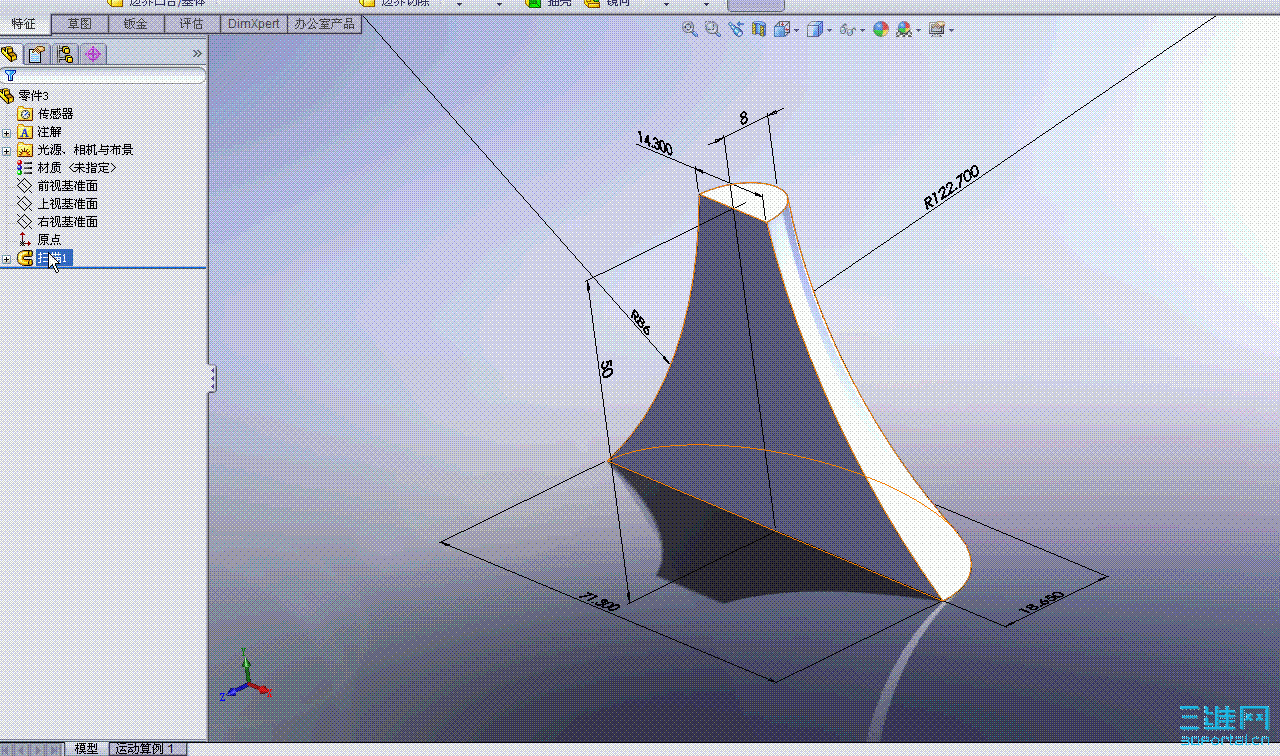
Task: Click the panel collapse handle on splitter
Action: [212, 379]
